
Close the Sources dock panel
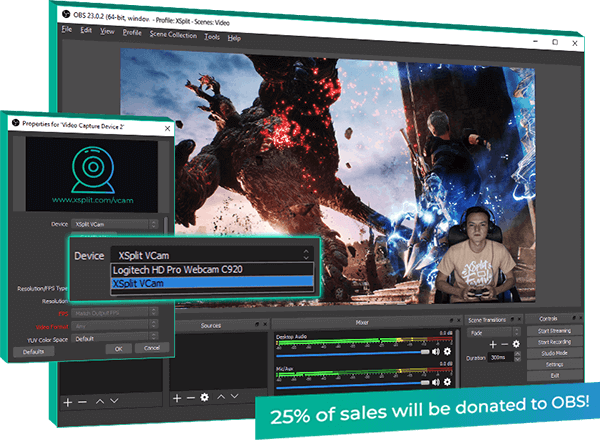[265, 324]
